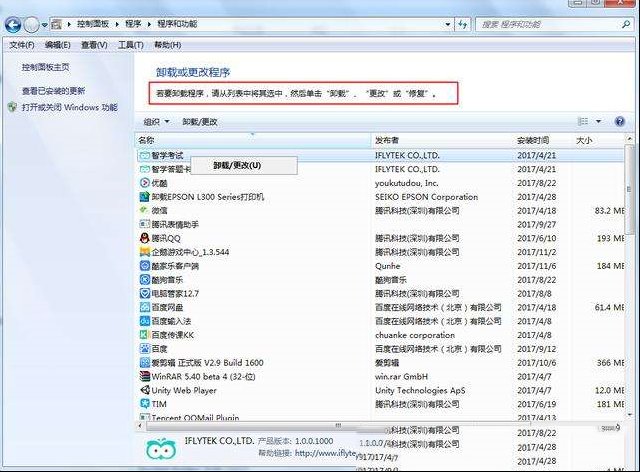Select the Unity Web Player icon
The image size is (640, 472).
pos(145,390)
